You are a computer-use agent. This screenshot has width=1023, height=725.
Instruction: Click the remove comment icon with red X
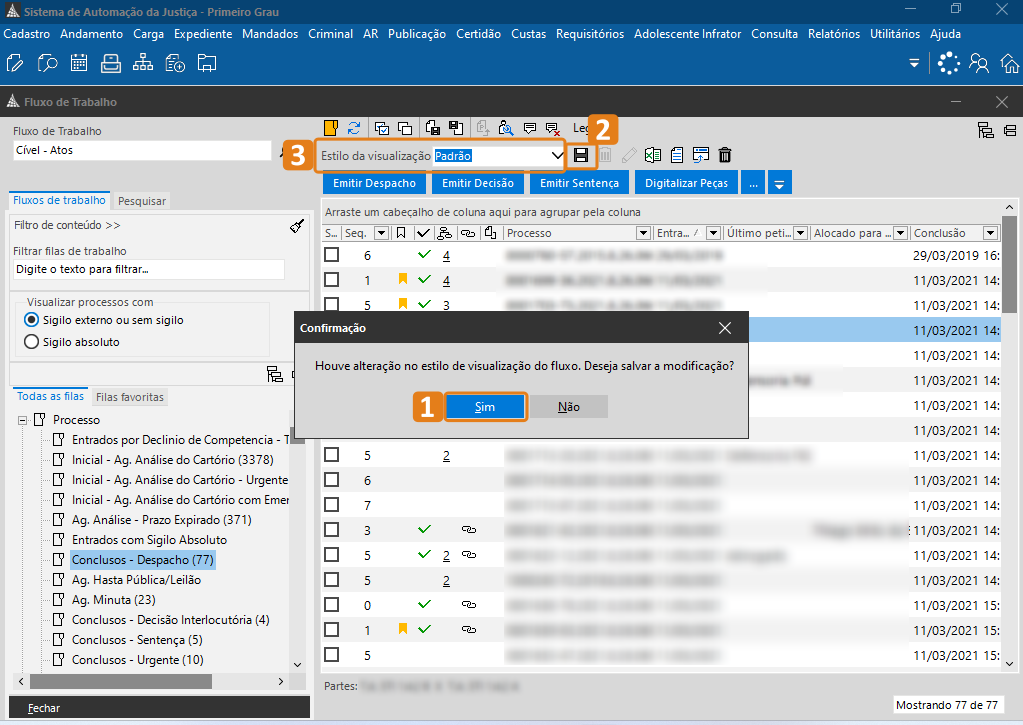553,129
